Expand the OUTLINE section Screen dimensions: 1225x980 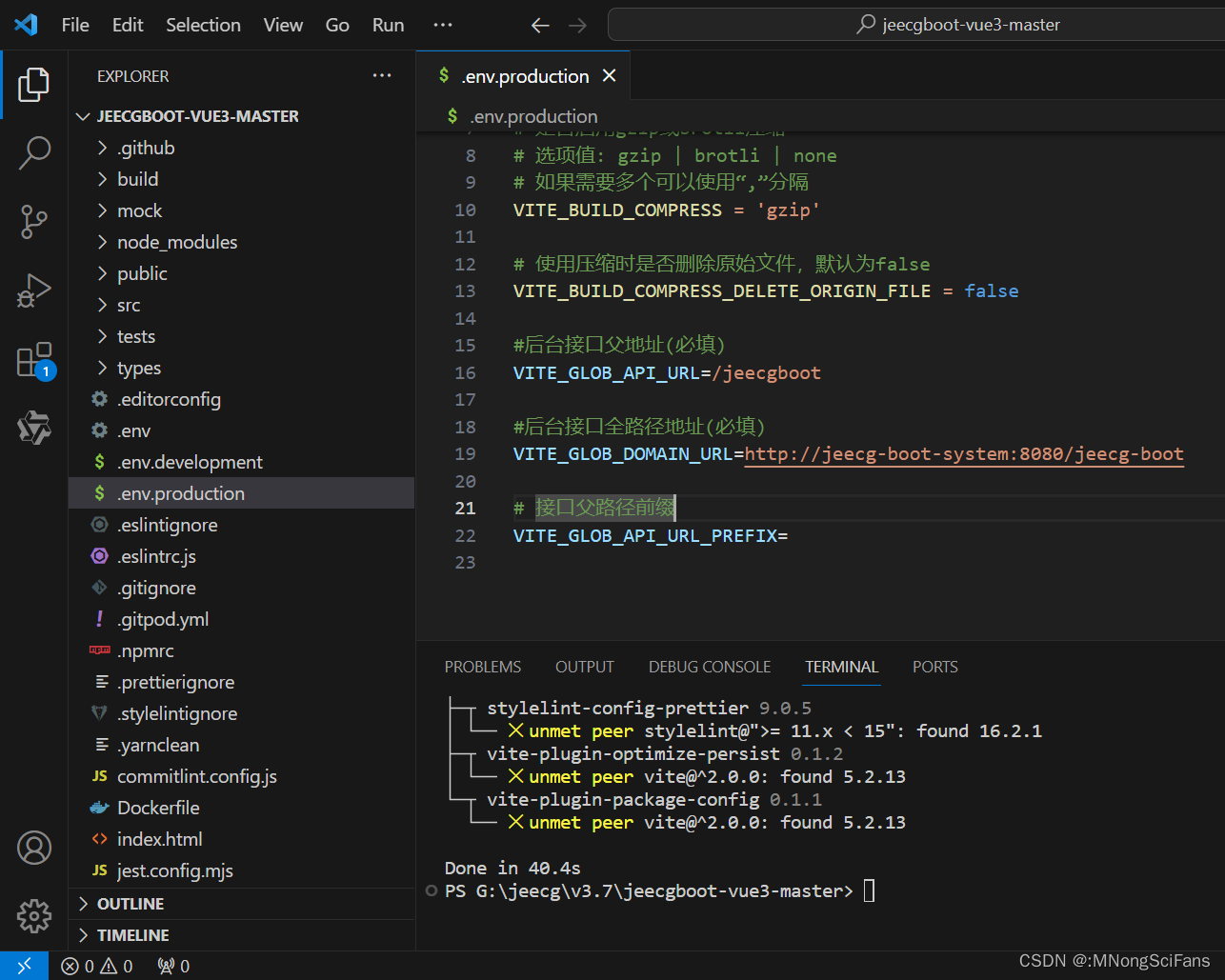242,904
